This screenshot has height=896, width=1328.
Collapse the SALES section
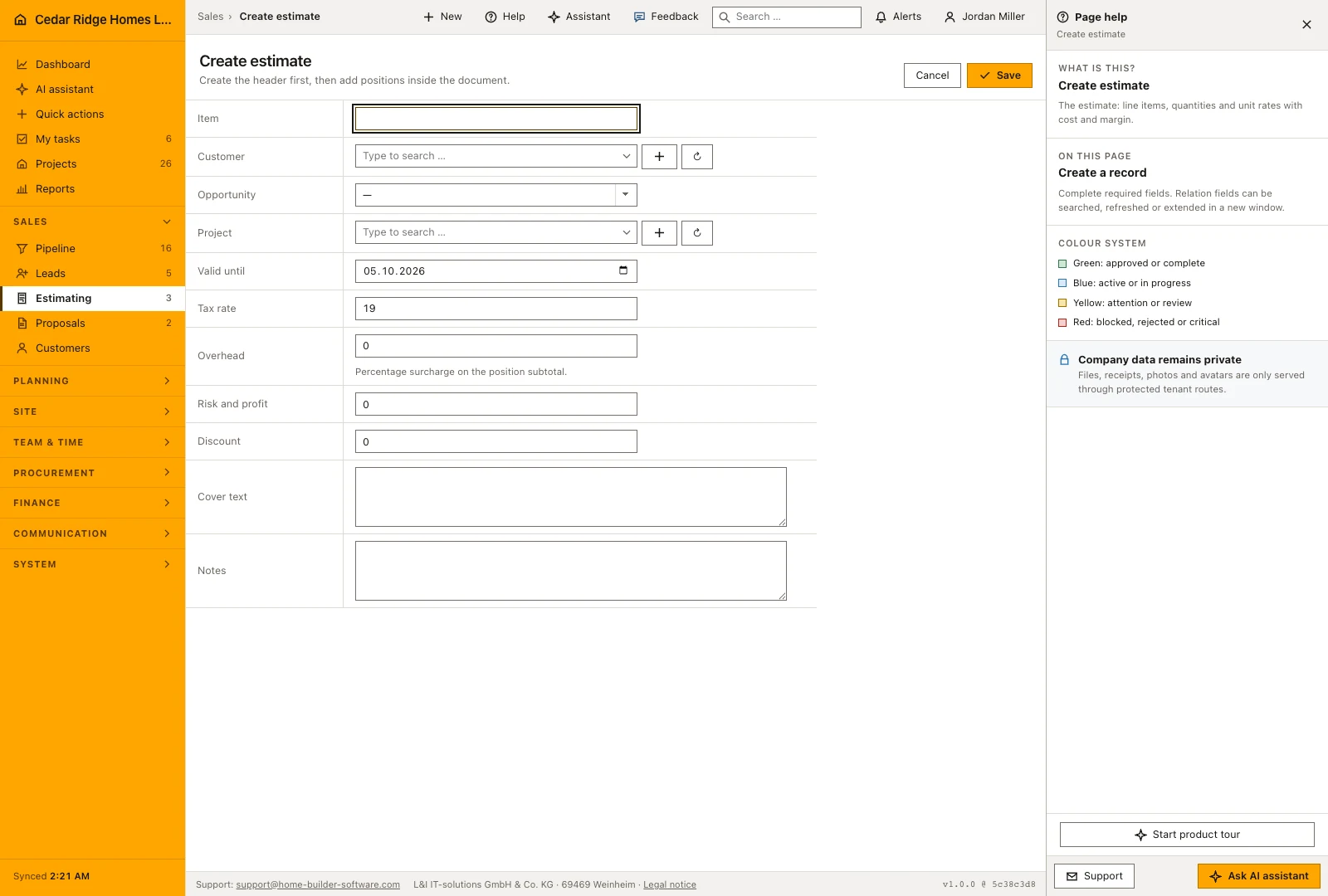pyautogui.click(x=92, y=222)
